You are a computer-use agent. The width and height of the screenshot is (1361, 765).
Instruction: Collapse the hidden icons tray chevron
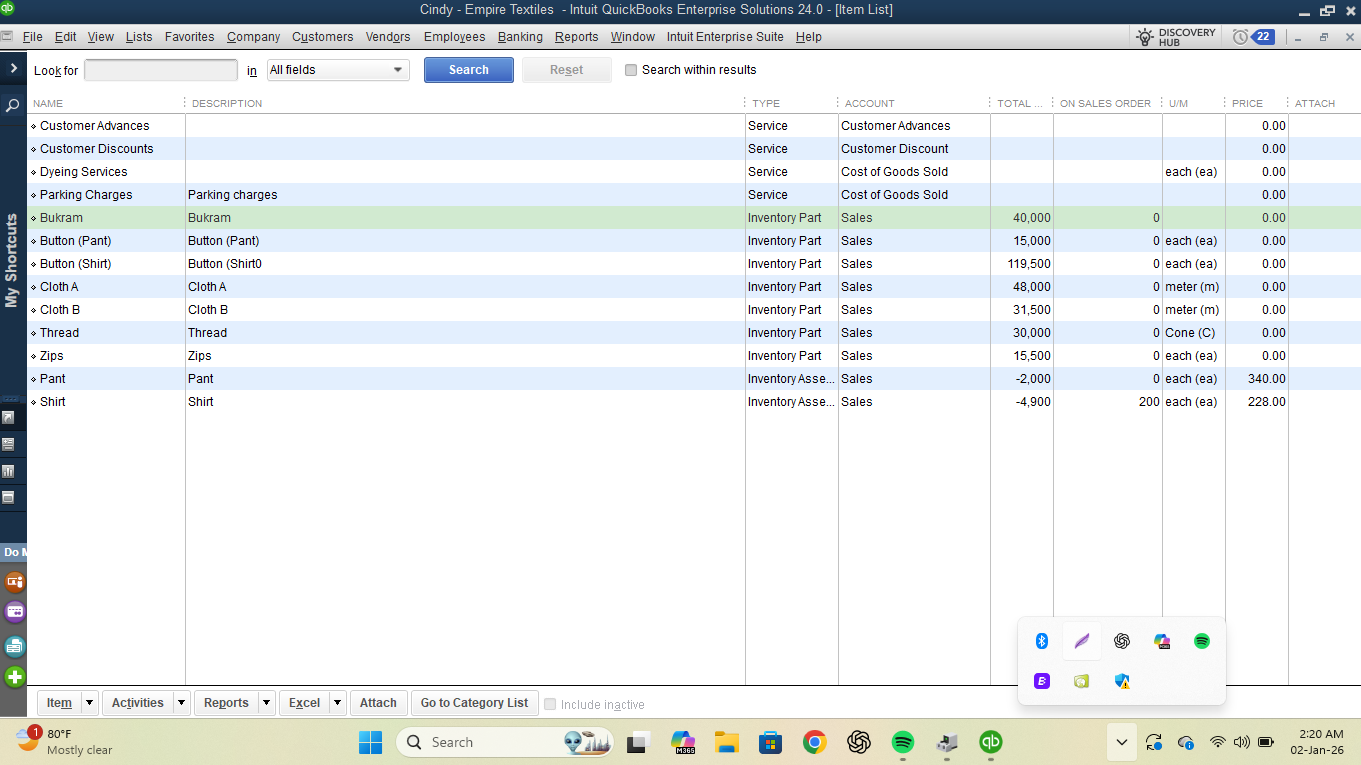click(x=1121, y=742)
